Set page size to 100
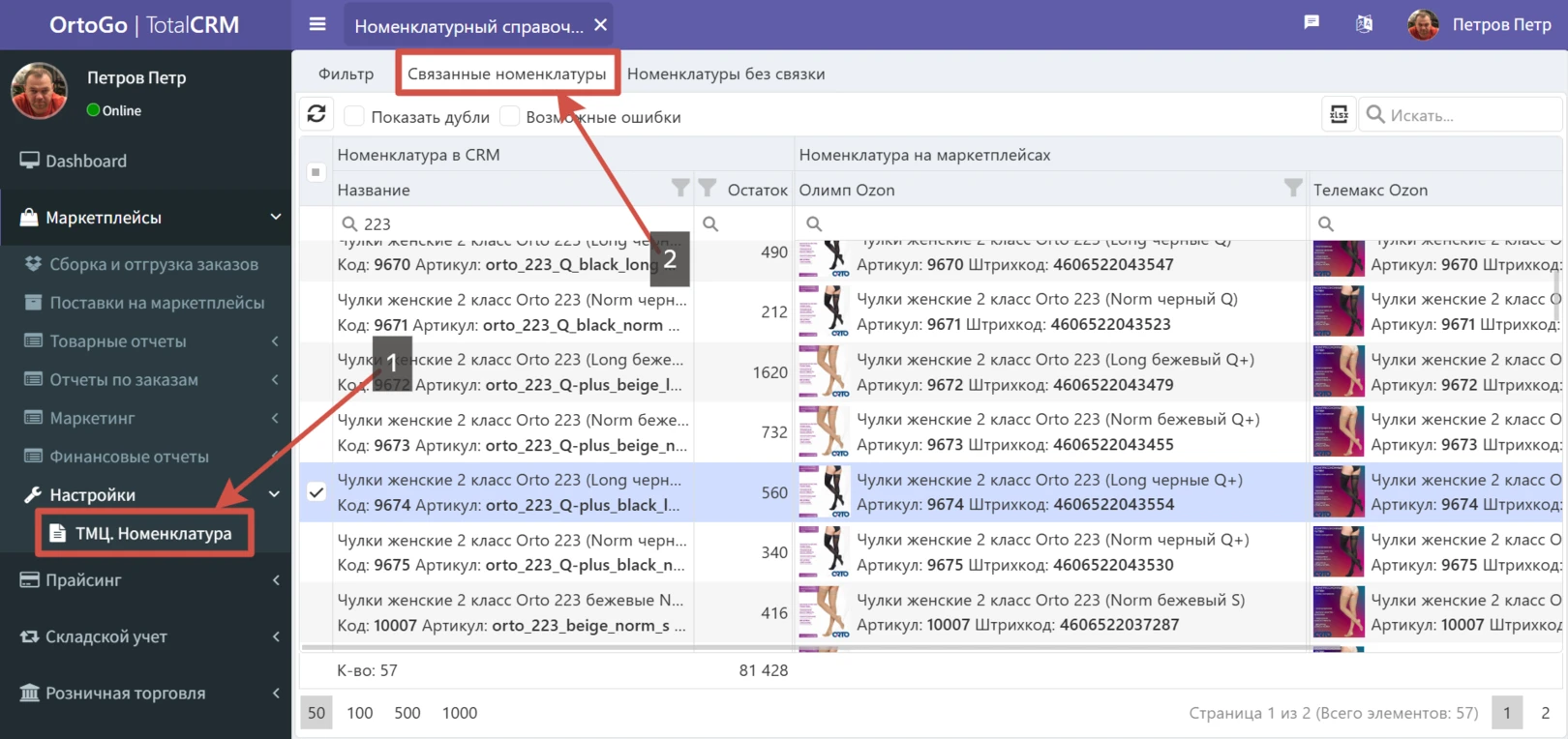The image size is (1568, 739). [x=360, y=713]
